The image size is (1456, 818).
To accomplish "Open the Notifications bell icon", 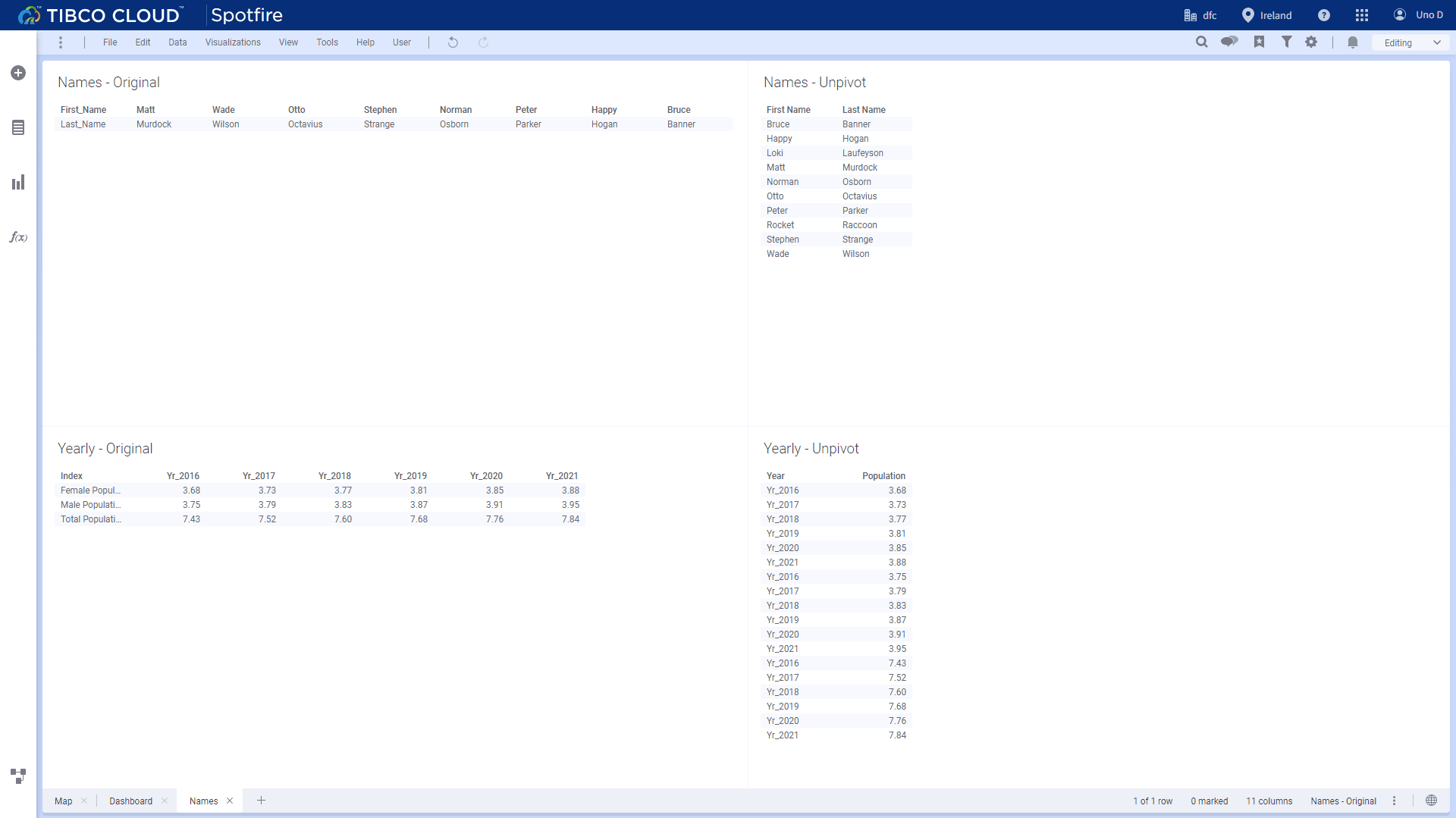I will pyautogui.click(x=1353, y=42).
